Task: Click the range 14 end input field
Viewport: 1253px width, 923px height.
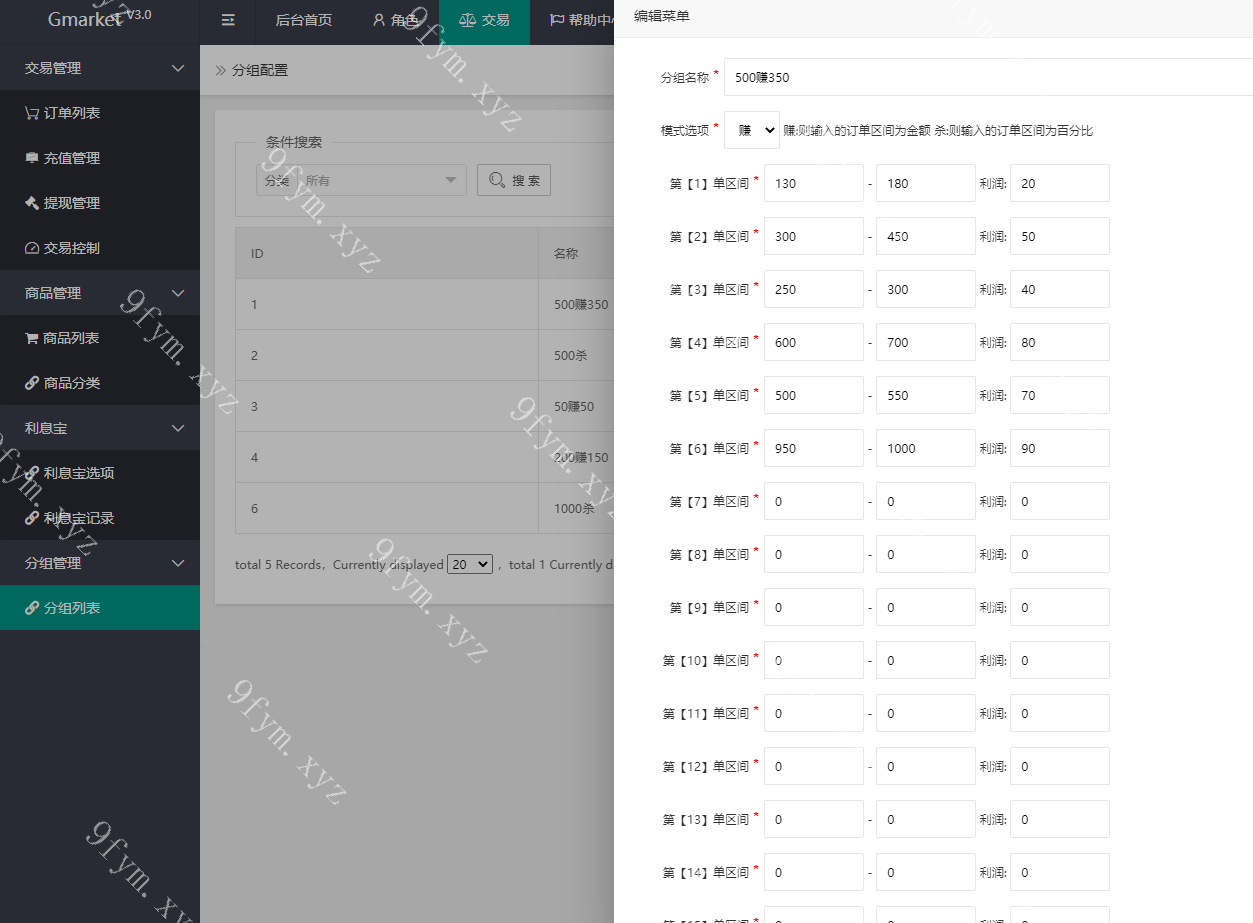Action: (926, 872)
